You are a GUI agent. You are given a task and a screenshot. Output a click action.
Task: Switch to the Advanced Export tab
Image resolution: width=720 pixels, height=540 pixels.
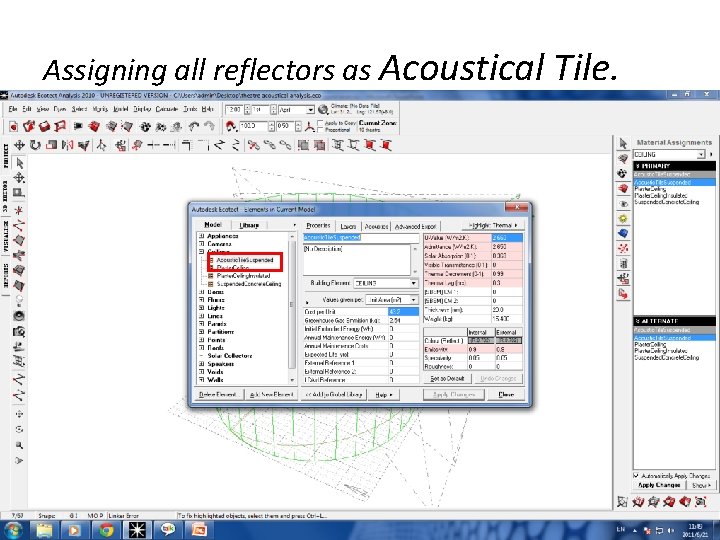(x=416, y=226)
